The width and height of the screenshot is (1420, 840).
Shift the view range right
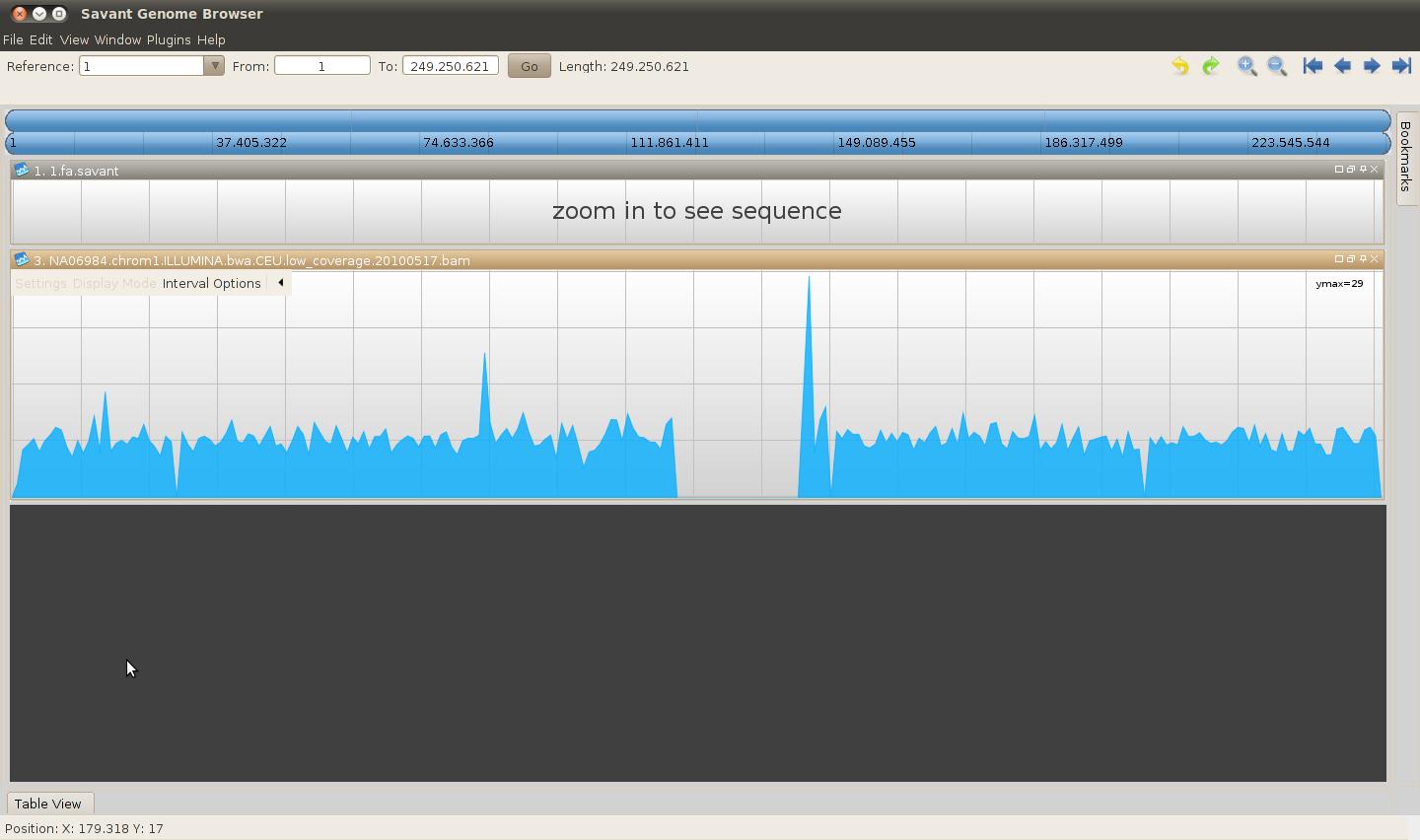tap(1372, 66)
